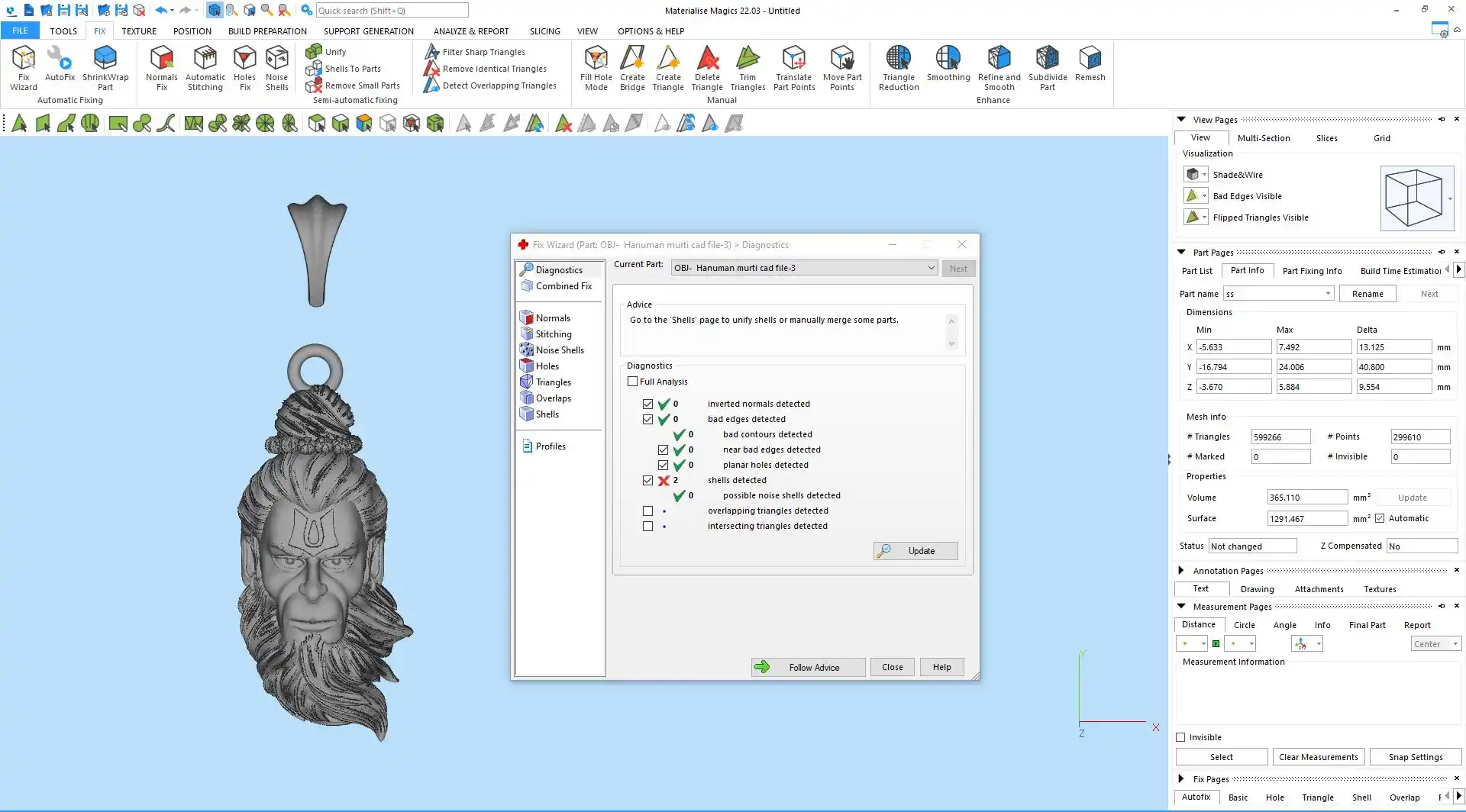Viewport: 1466px width, 812px height.
Task: Click the Follow Advice button
Action: 808,667
